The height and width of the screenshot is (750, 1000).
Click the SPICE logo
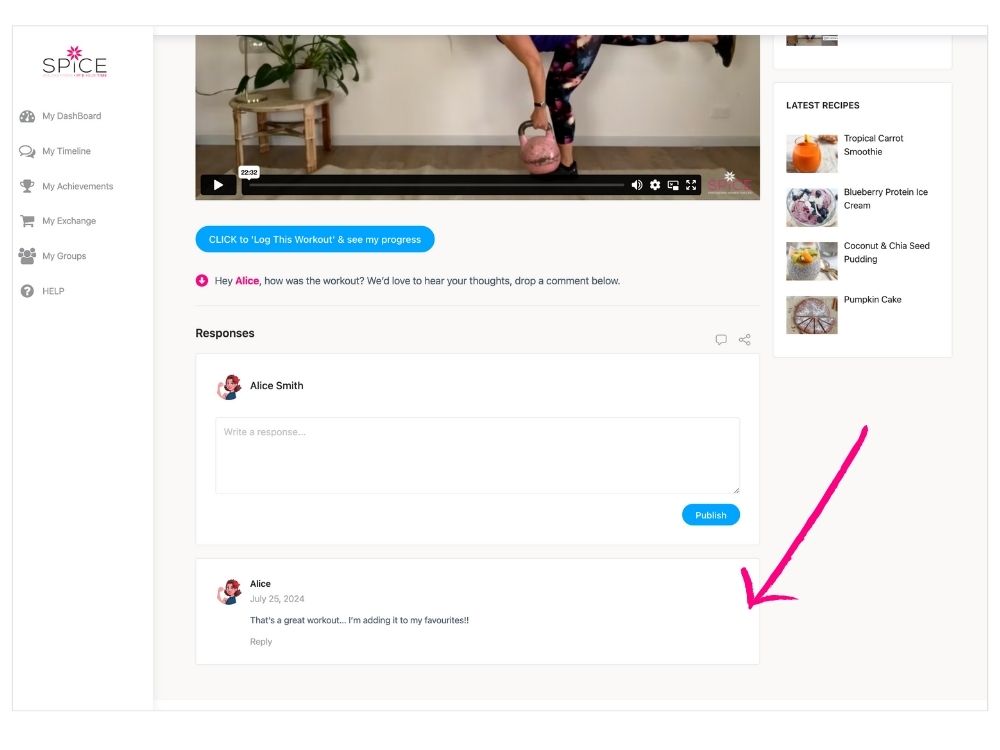pyautogui.click(x=74, y=63)
